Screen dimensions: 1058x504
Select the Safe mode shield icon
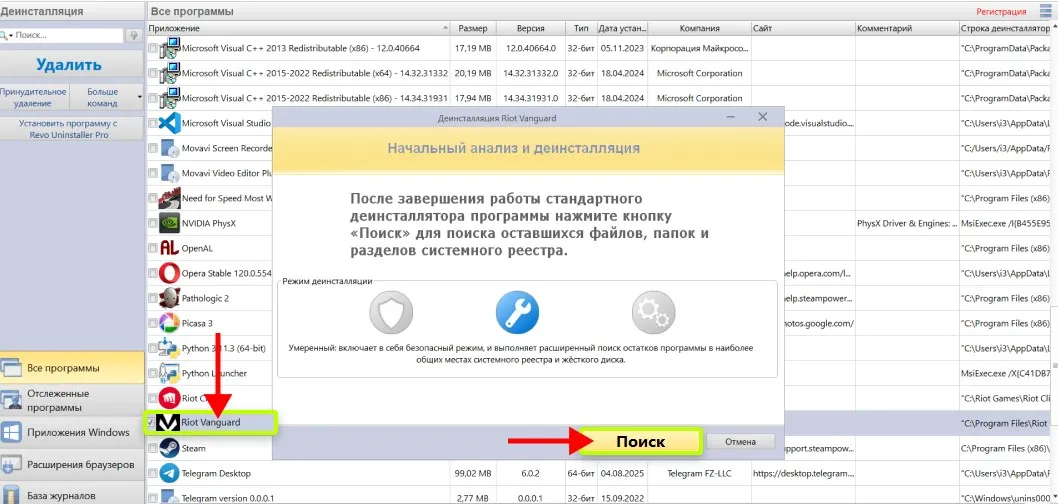(x=391, y=313)
